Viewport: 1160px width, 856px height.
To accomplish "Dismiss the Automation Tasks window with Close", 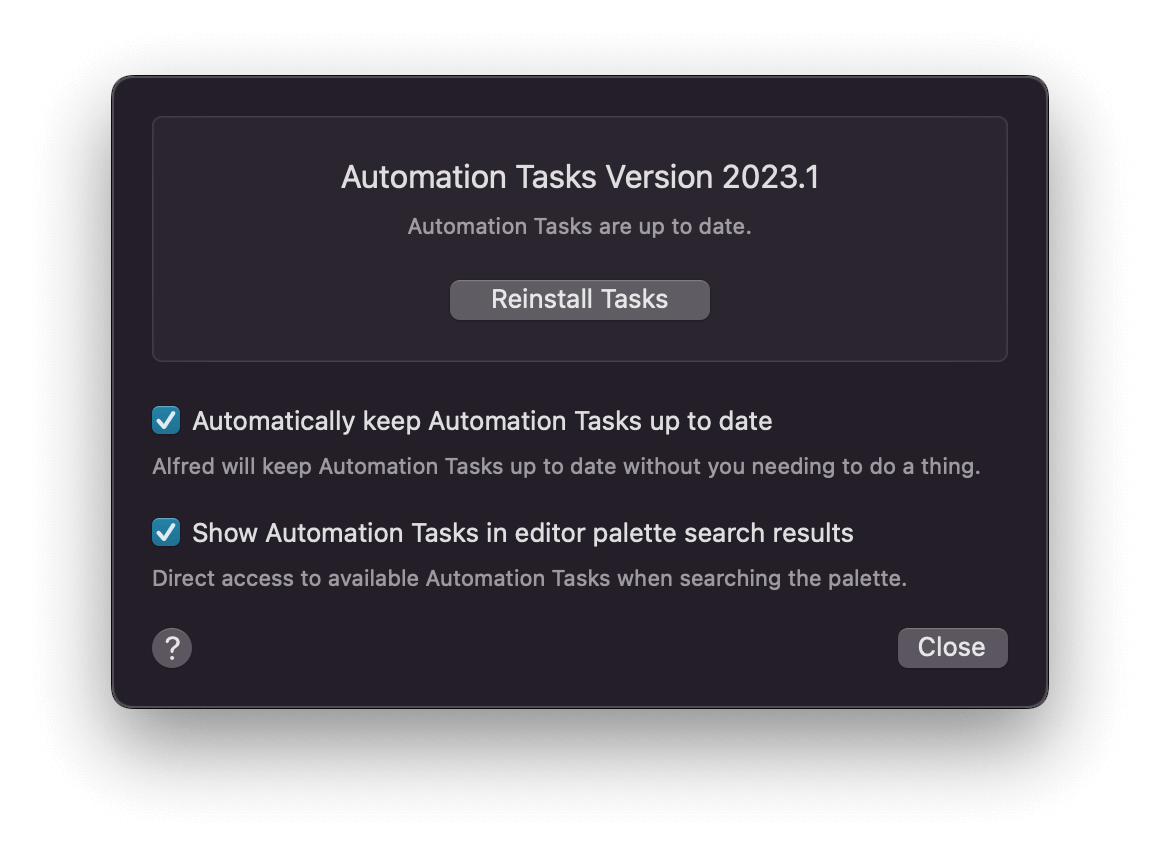I will (952, 648).
